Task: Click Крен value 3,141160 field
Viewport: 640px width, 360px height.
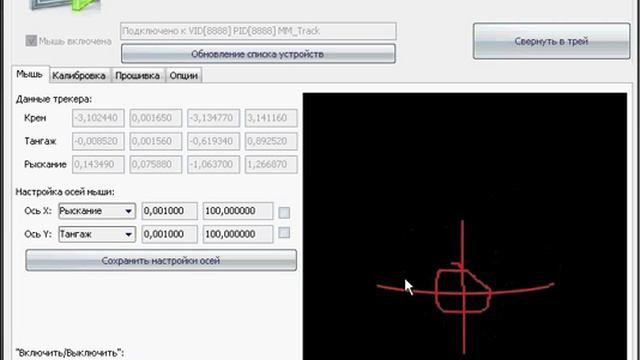Action: click(x=271, y=118)
